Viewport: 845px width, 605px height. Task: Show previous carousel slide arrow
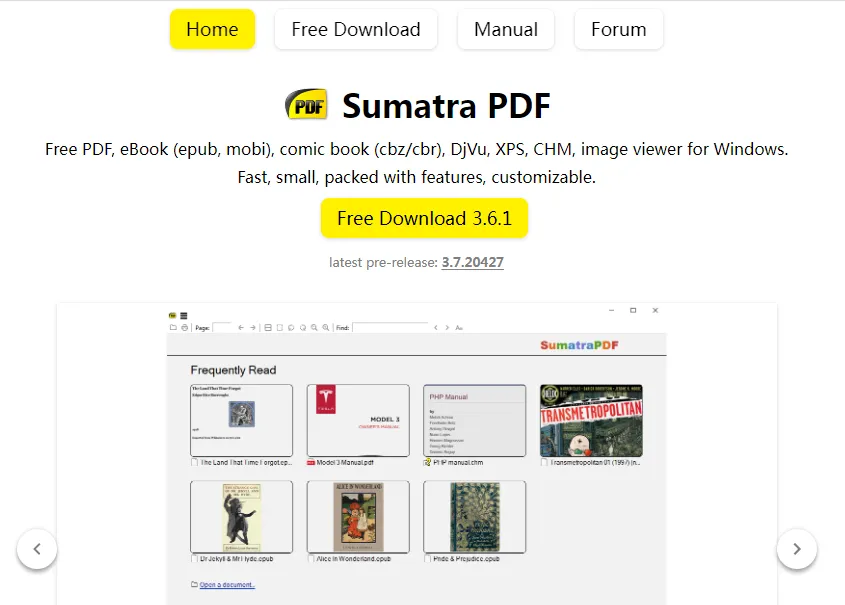[x=37, y=549]
